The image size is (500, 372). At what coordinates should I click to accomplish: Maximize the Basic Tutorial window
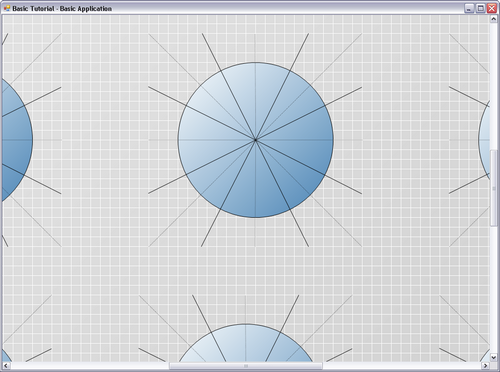coord(480,8)
